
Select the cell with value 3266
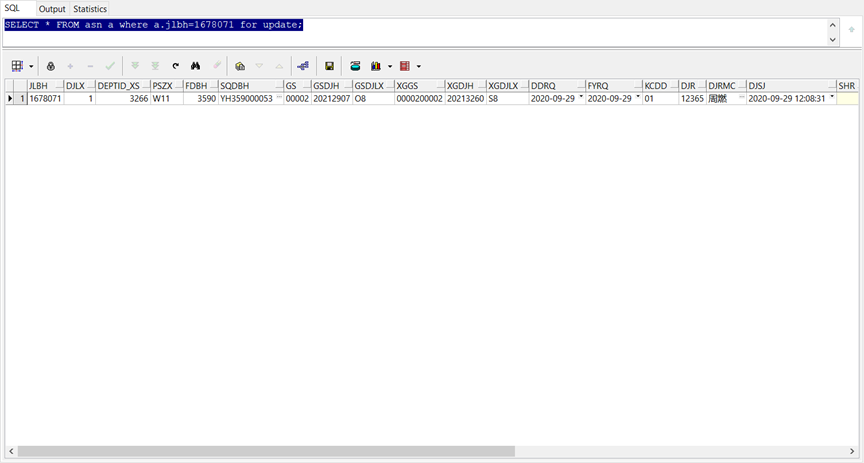(123, 99)
